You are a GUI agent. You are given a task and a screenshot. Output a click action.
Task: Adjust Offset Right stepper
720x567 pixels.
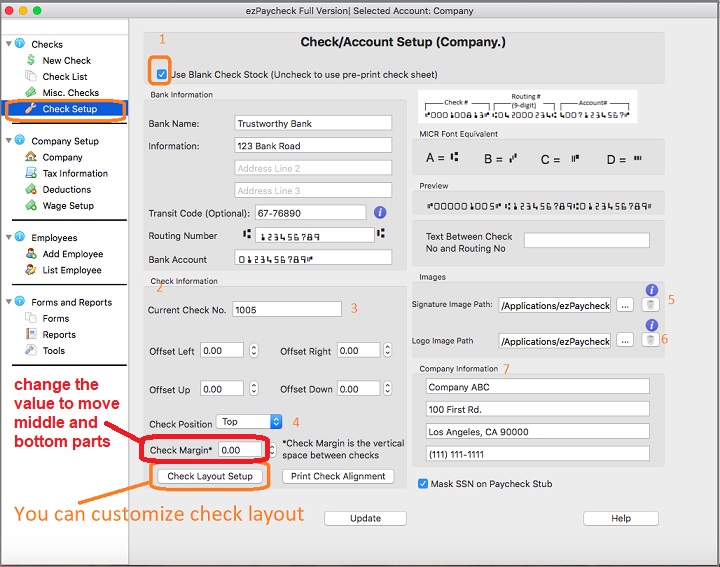pyautogui.click(x=388, y=350)
